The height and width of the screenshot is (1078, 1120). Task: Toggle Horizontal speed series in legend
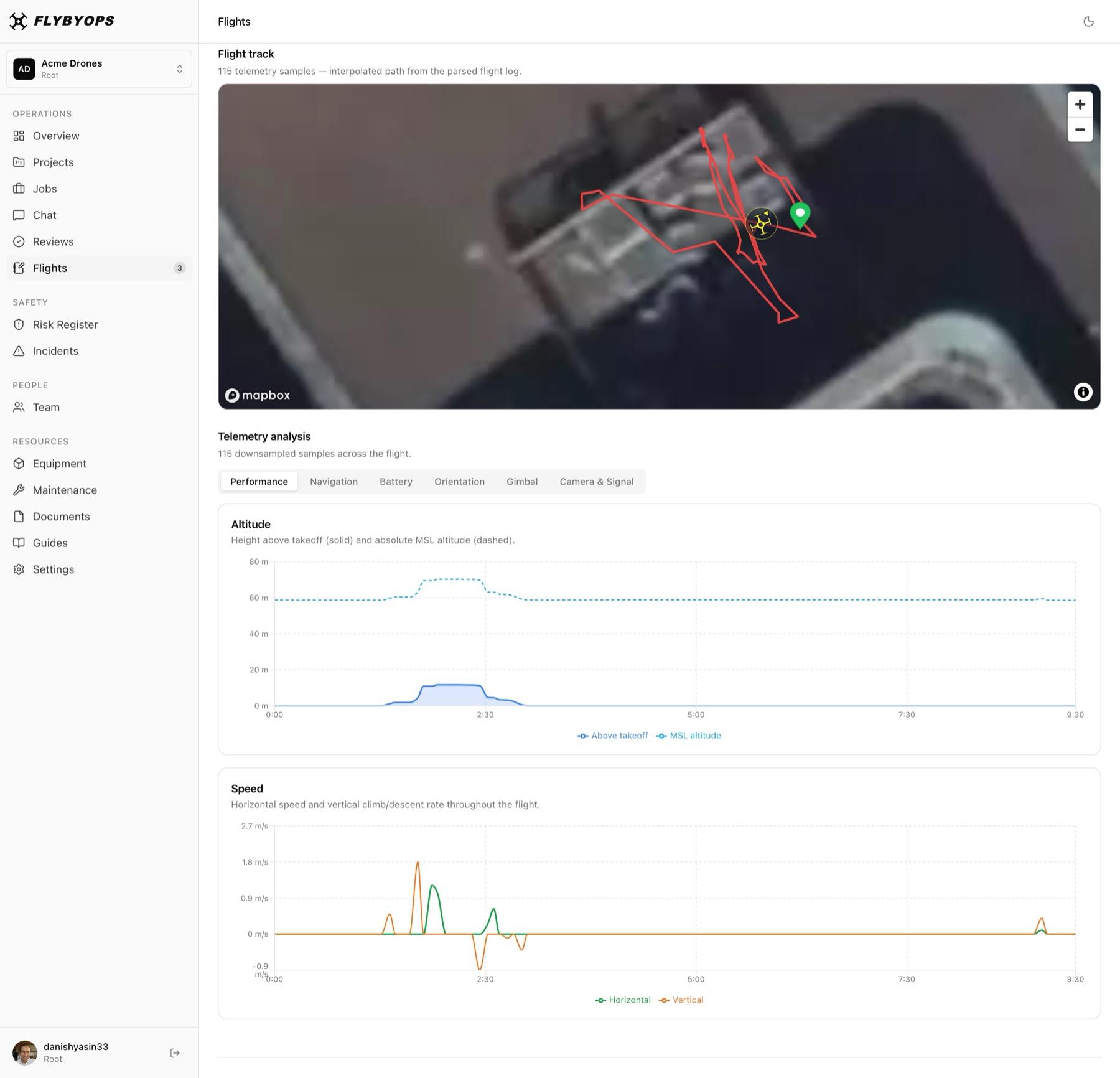pyautogui.click(x=623, y=1000)
